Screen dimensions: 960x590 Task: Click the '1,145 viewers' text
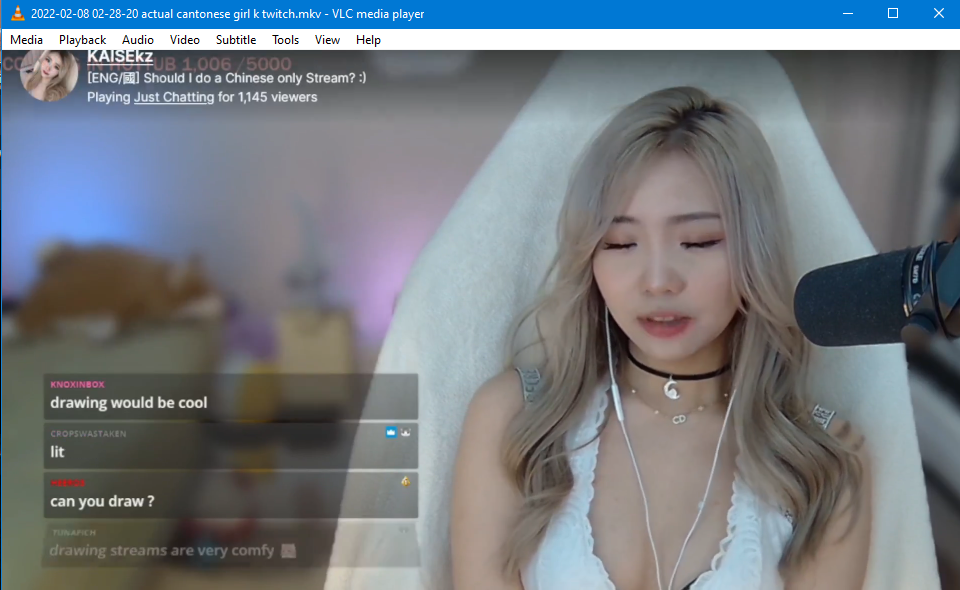[x=277, y=97]
